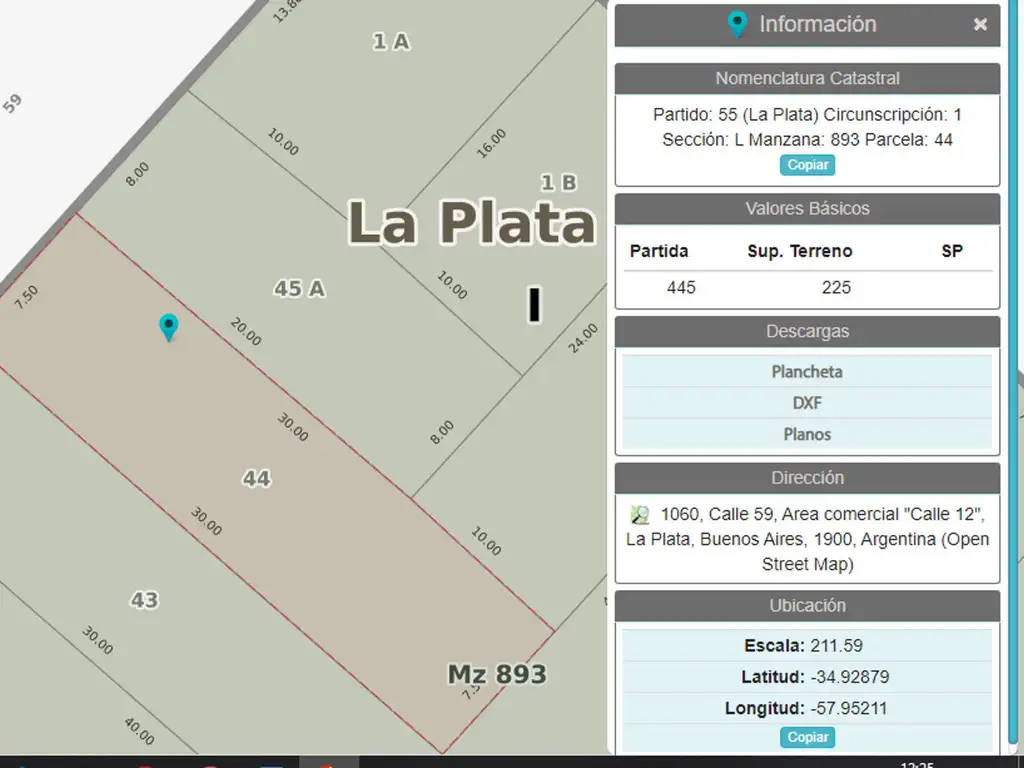
Task: Toggle the Descargas section header
Action: [807, 331]
